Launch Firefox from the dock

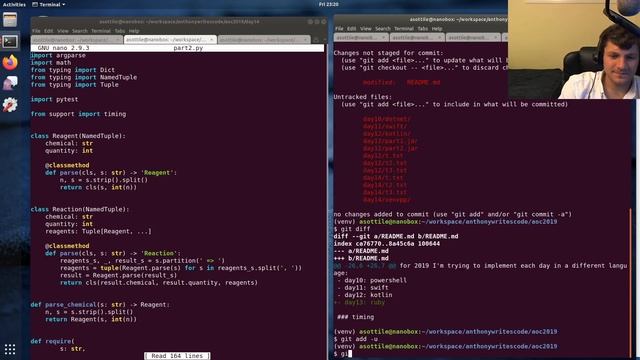pos(10,62)
